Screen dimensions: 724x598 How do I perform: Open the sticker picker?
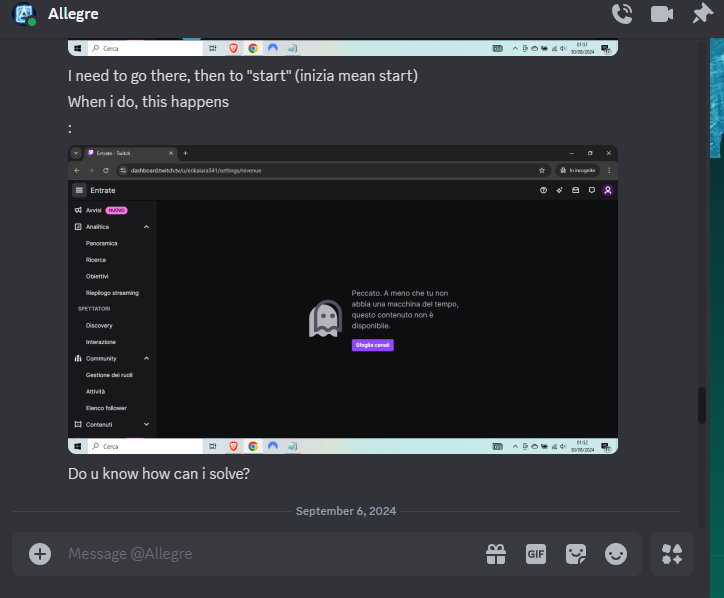coord(576,554)
